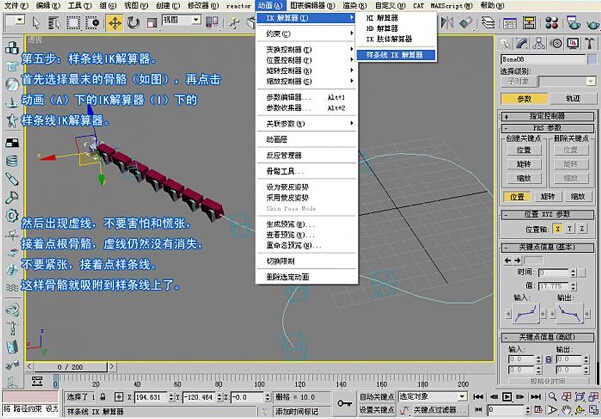Viewport: 601px width, 419px height.
Task: Select the Pan hand viewport tool
Action: pos(567,410)
